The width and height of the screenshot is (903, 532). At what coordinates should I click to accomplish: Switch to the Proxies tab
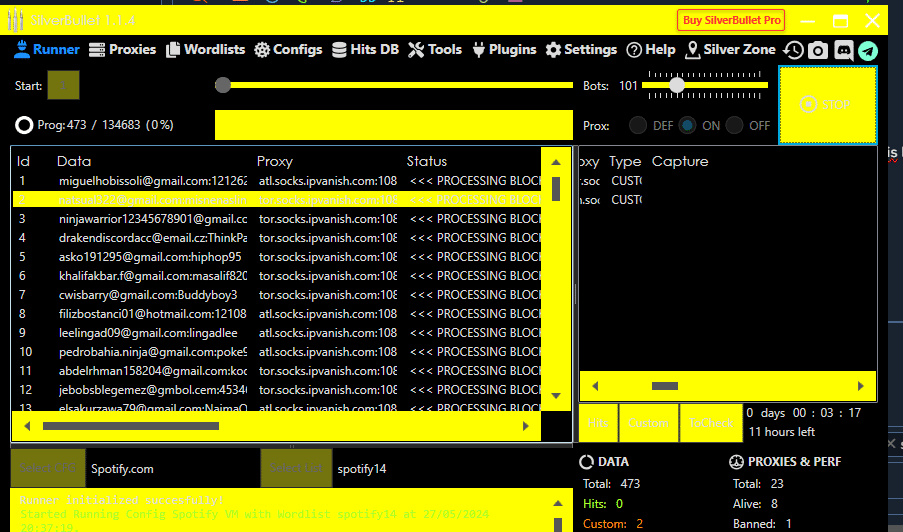[x=123, y=49]
